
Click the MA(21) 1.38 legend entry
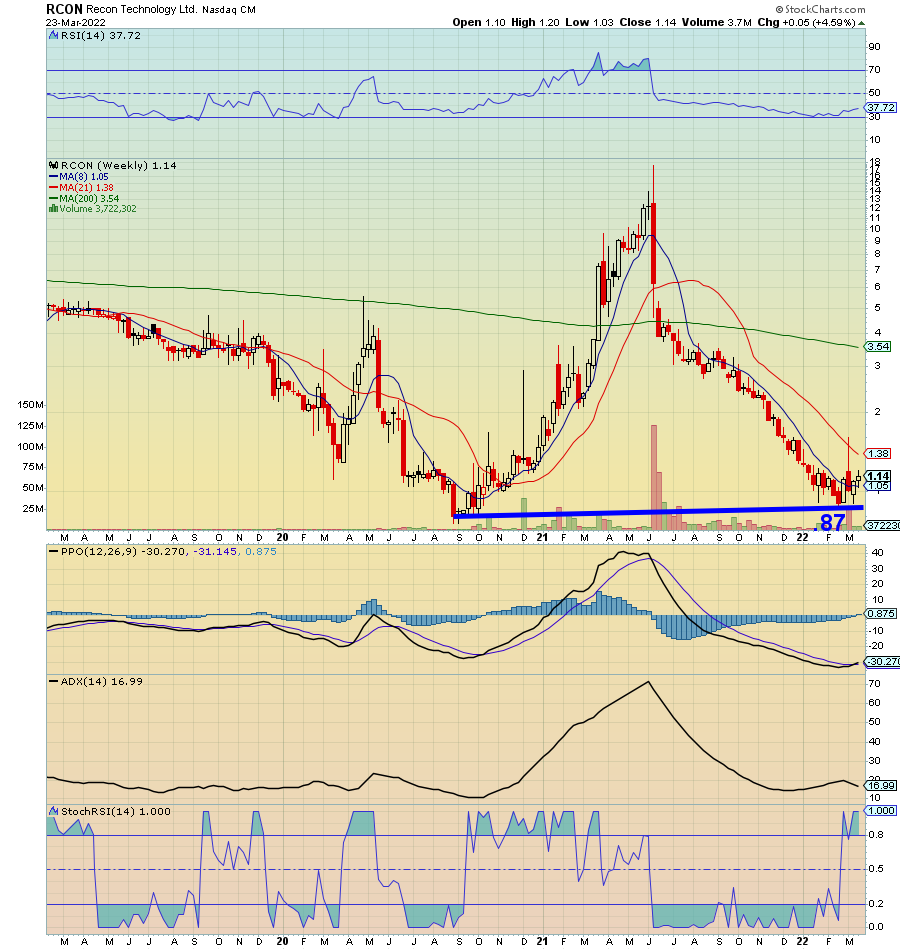(x=81, y=188)
